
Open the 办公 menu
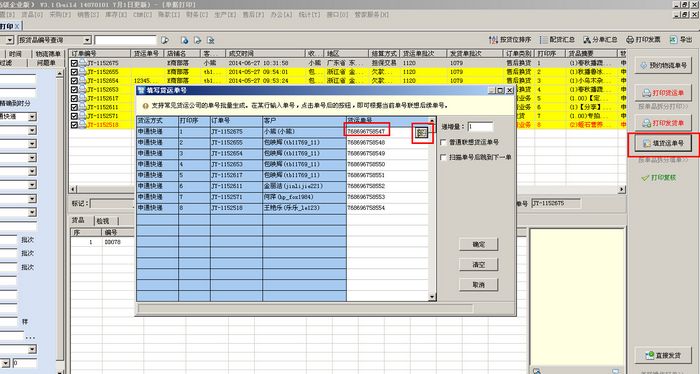pos(281,15)
